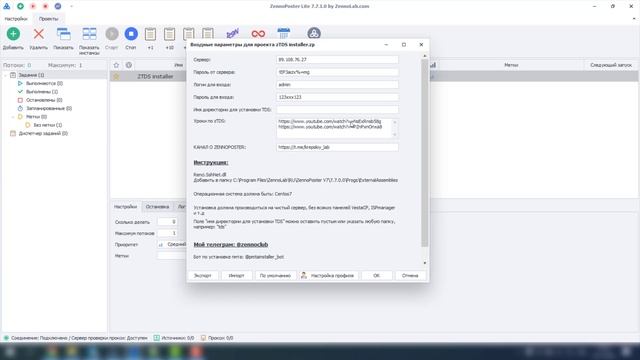640x360 pixels.
Task: Click the Метки column header
Action: pyautogui.click(x=511, y=65)
